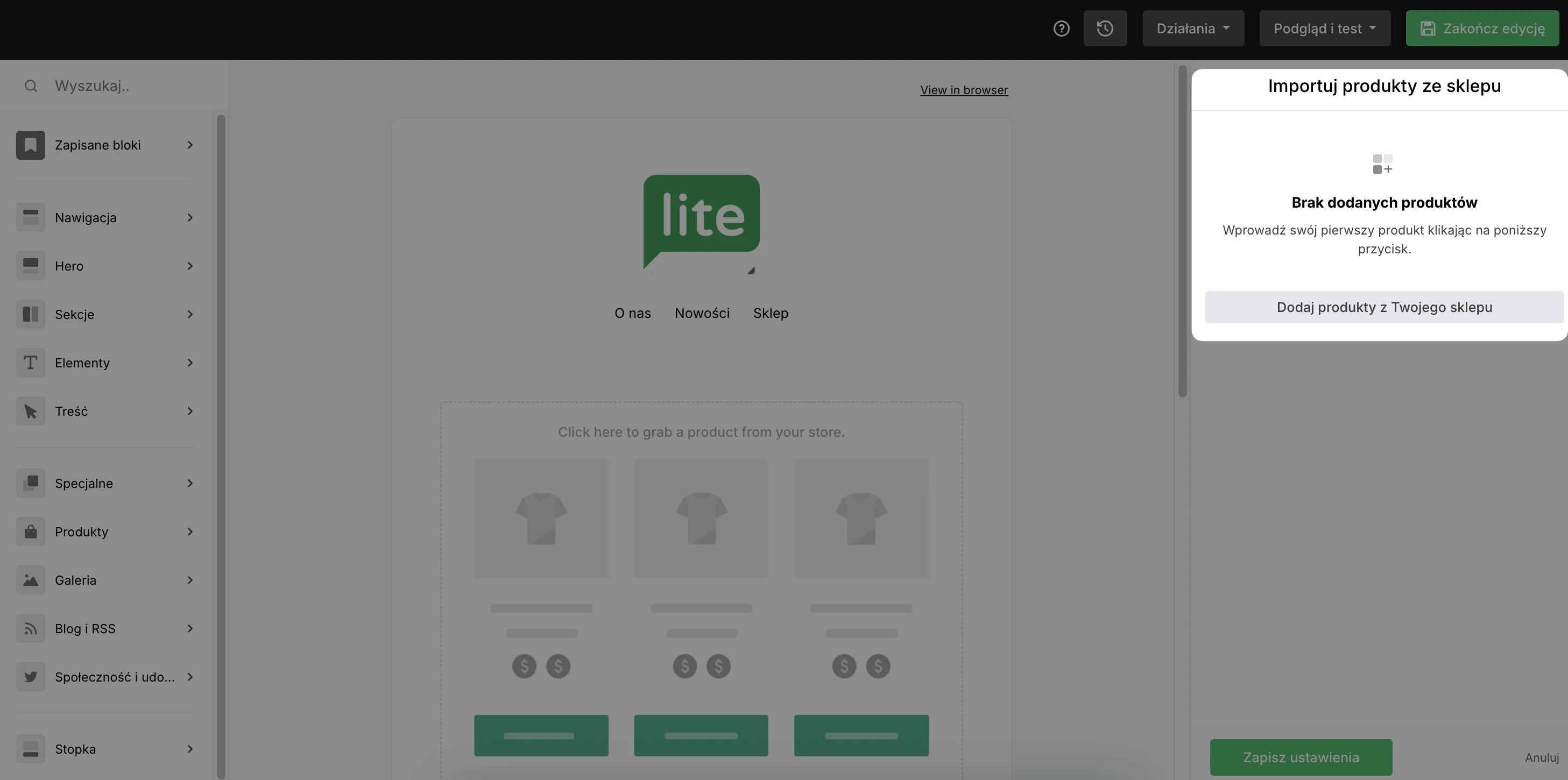Click the email canvas scrollbar
Screen dimensions: 1568x780
[1182, 231]
